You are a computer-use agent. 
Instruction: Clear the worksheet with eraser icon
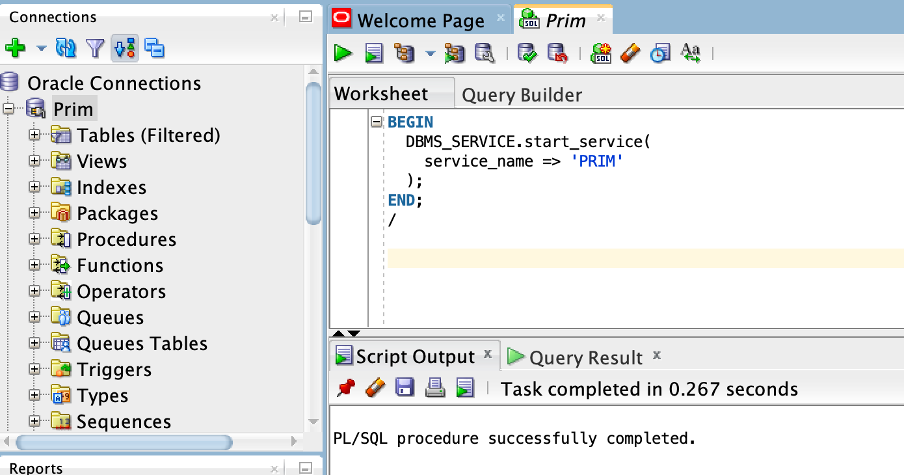click(x=630, y=54)
